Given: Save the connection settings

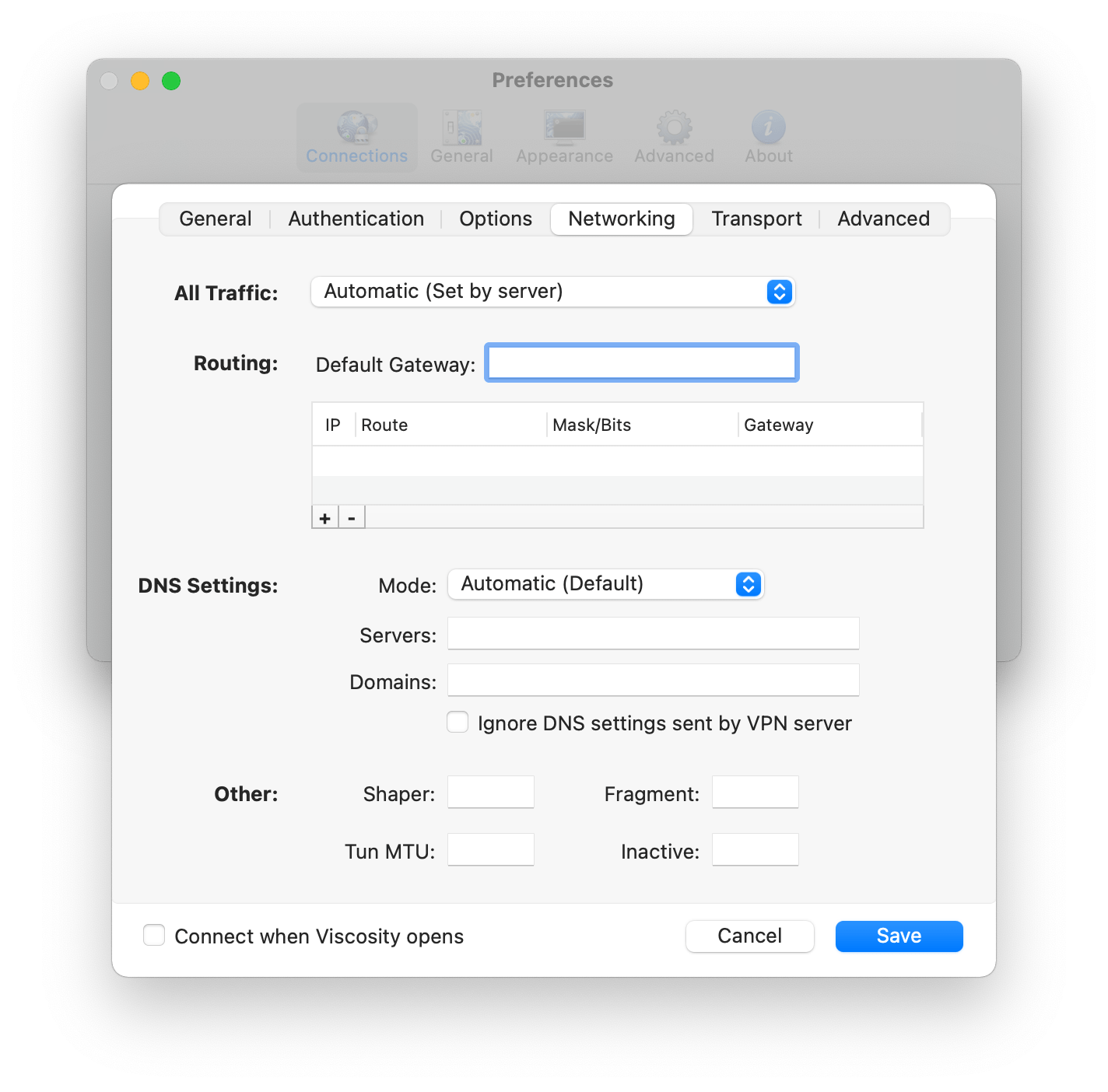Looking at the screenshot, I should point(898,936).
